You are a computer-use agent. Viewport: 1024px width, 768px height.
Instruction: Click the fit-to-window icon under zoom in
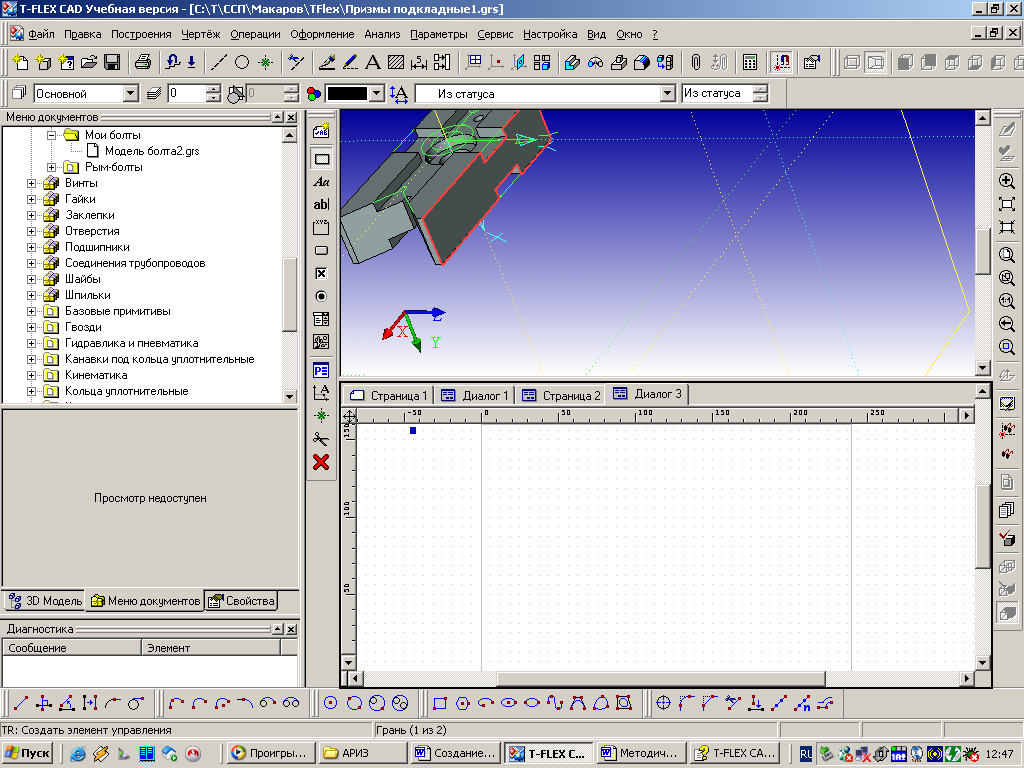point(1006,204)
